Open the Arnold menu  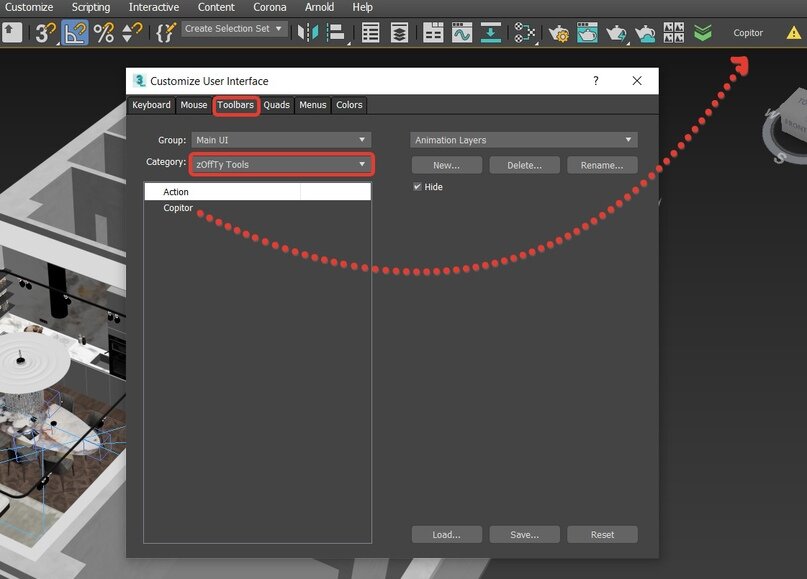pos(319,7)
